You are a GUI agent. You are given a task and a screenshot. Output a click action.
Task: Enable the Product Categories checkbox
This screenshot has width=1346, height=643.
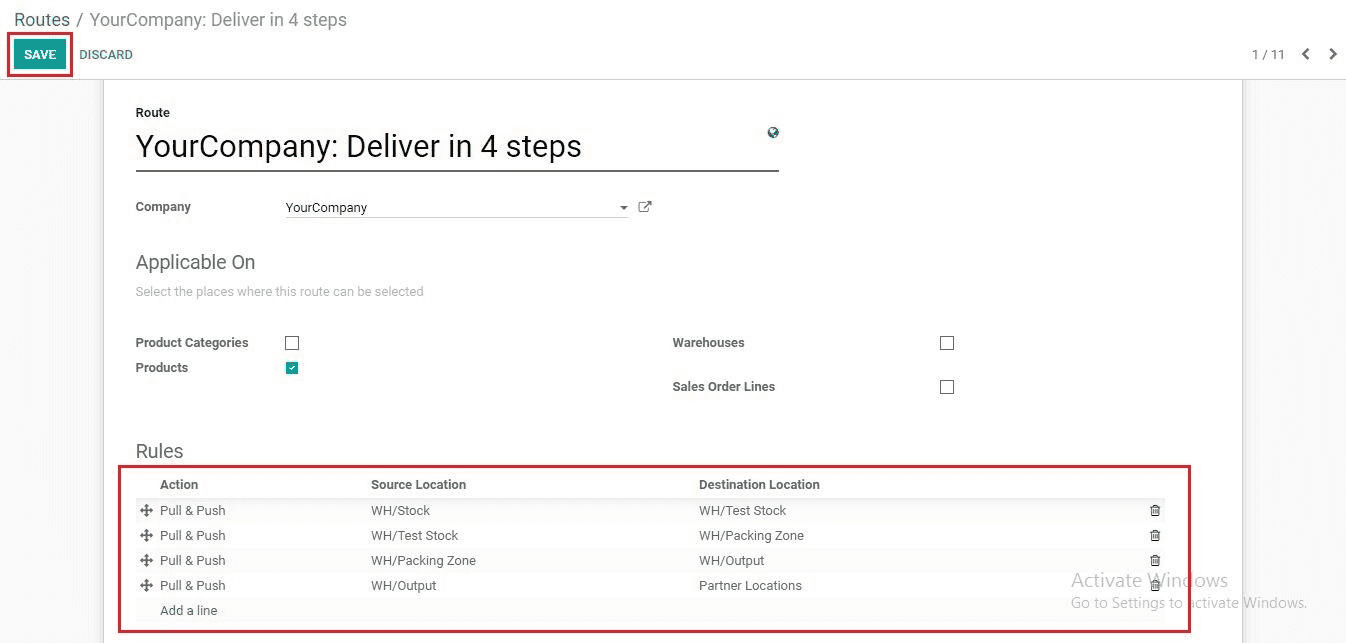[x=292, y=343]
